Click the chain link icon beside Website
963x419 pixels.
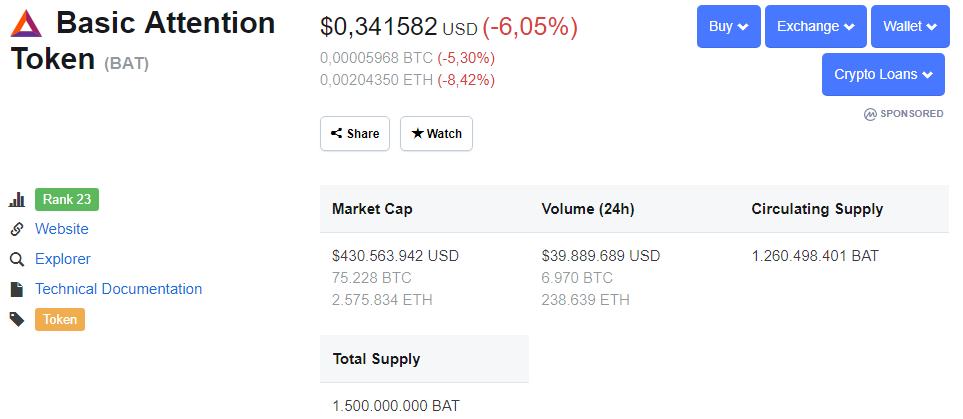[x=17, y=229]
